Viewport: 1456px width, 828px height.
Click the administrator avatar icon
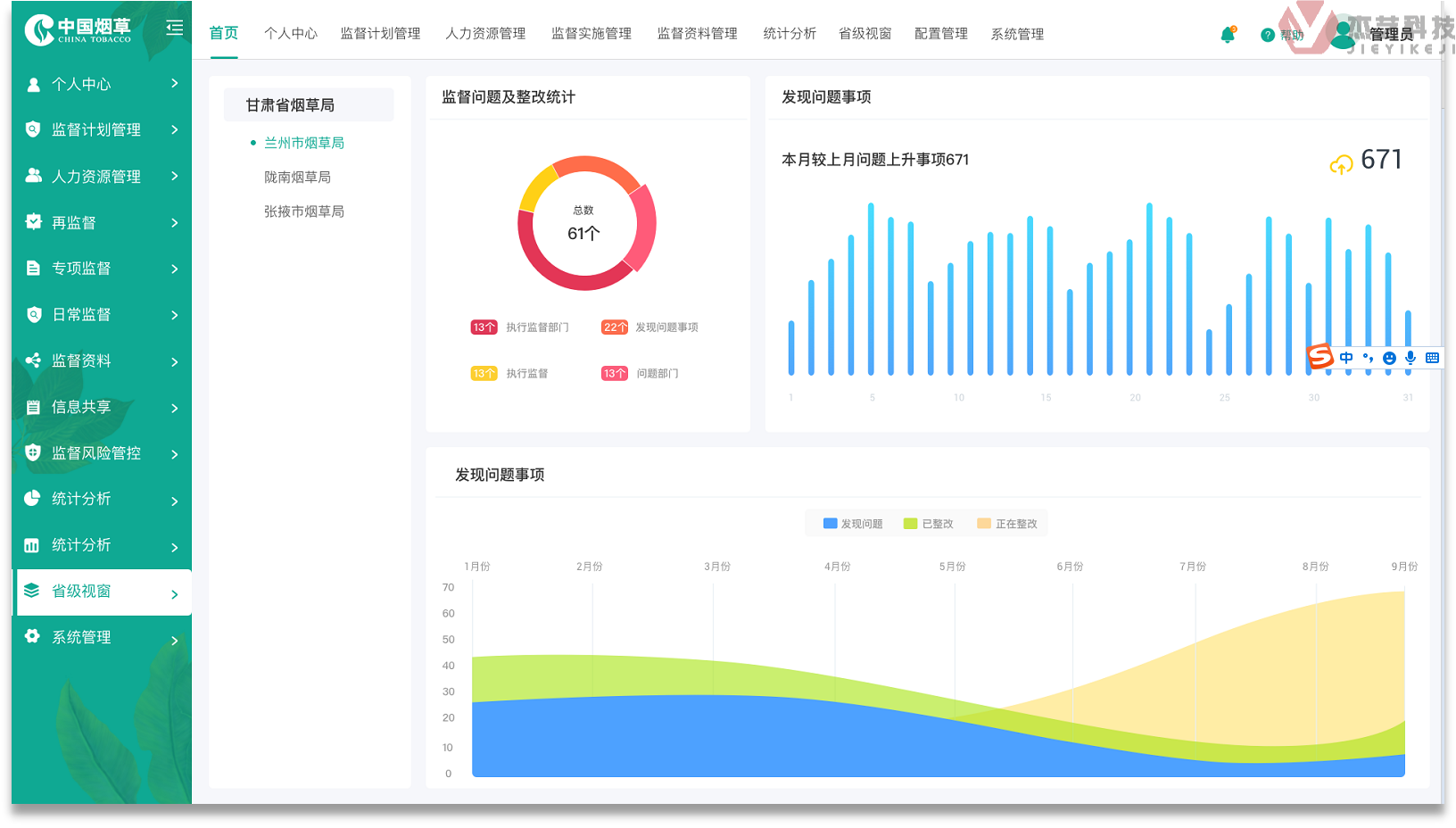1343,34
